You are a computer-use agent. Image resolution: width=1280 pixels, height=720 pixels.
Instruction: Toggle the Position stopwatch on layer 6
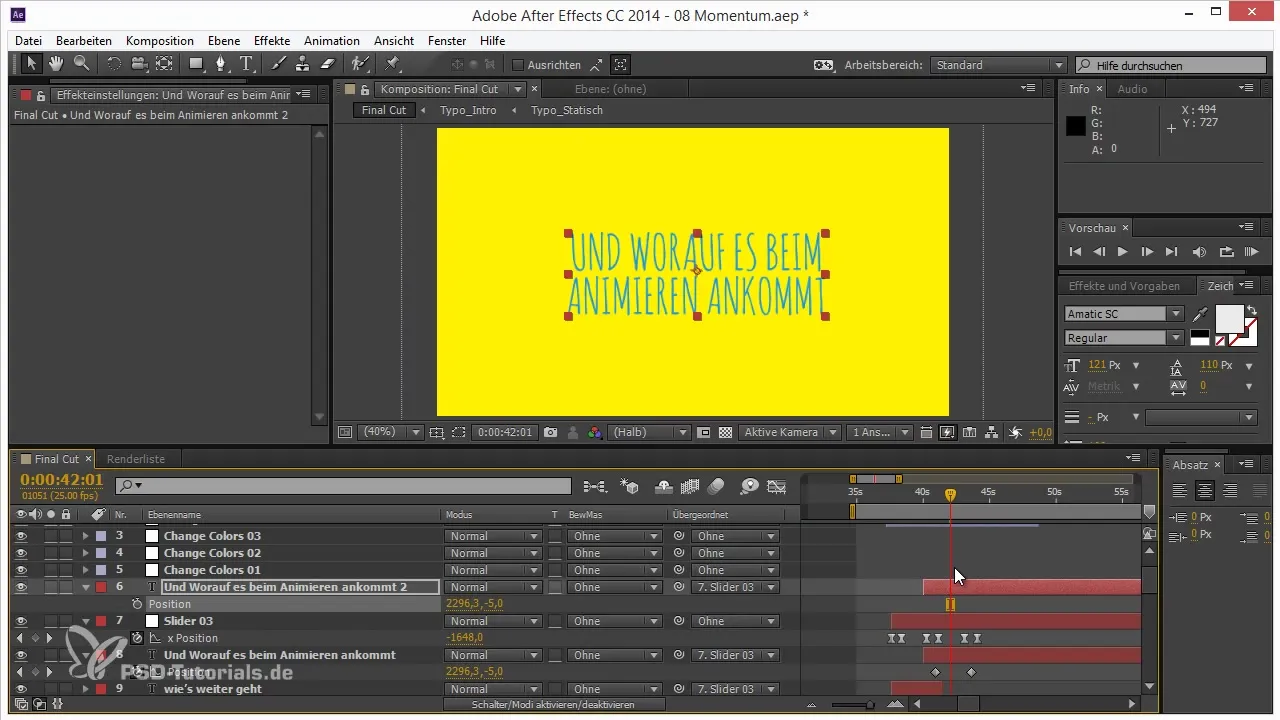(137, 604)
